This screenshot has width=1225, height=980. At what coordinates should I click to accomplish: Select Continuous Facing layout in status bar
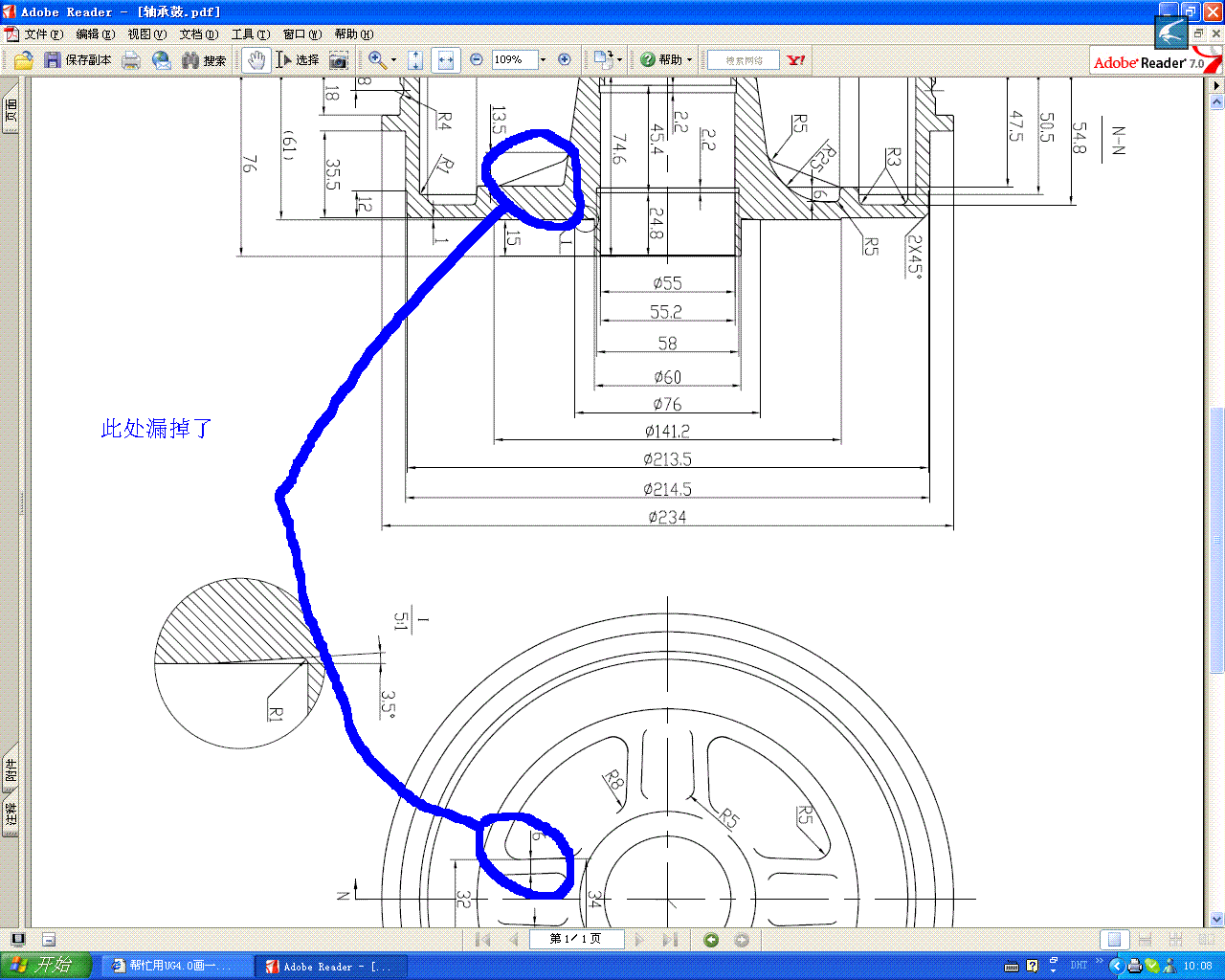1175,940
